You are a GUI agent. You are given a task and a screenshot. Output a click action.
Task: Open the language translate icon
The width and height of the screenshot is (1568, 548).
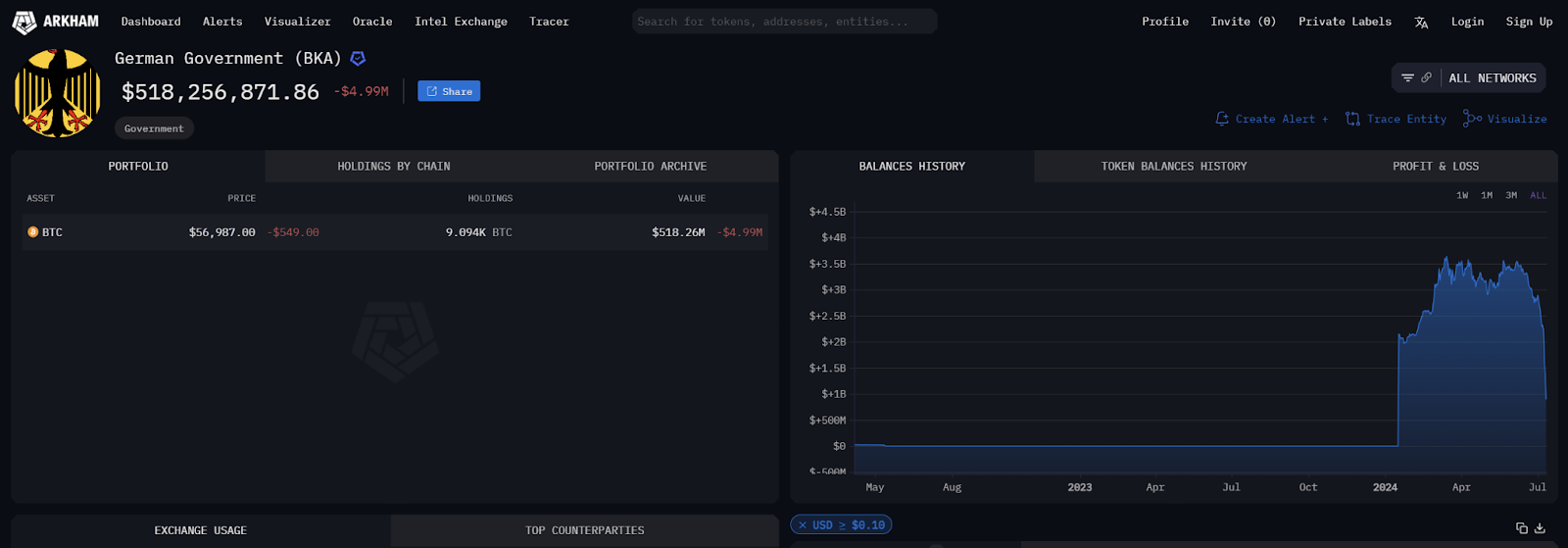click(x=1421, y=22)
